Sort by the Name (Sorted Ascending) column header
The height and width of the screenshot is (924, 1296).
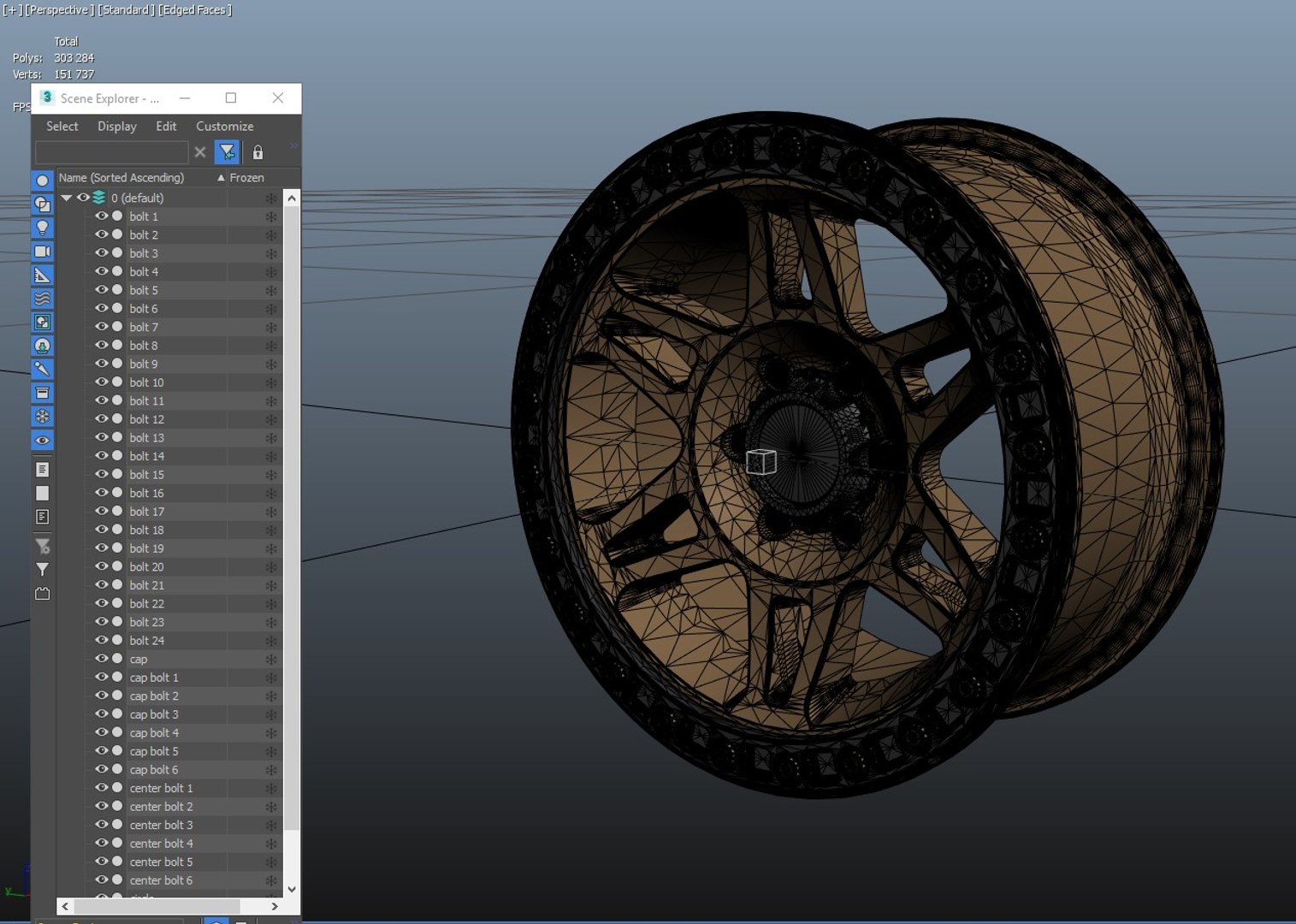(x=121, y=178)
